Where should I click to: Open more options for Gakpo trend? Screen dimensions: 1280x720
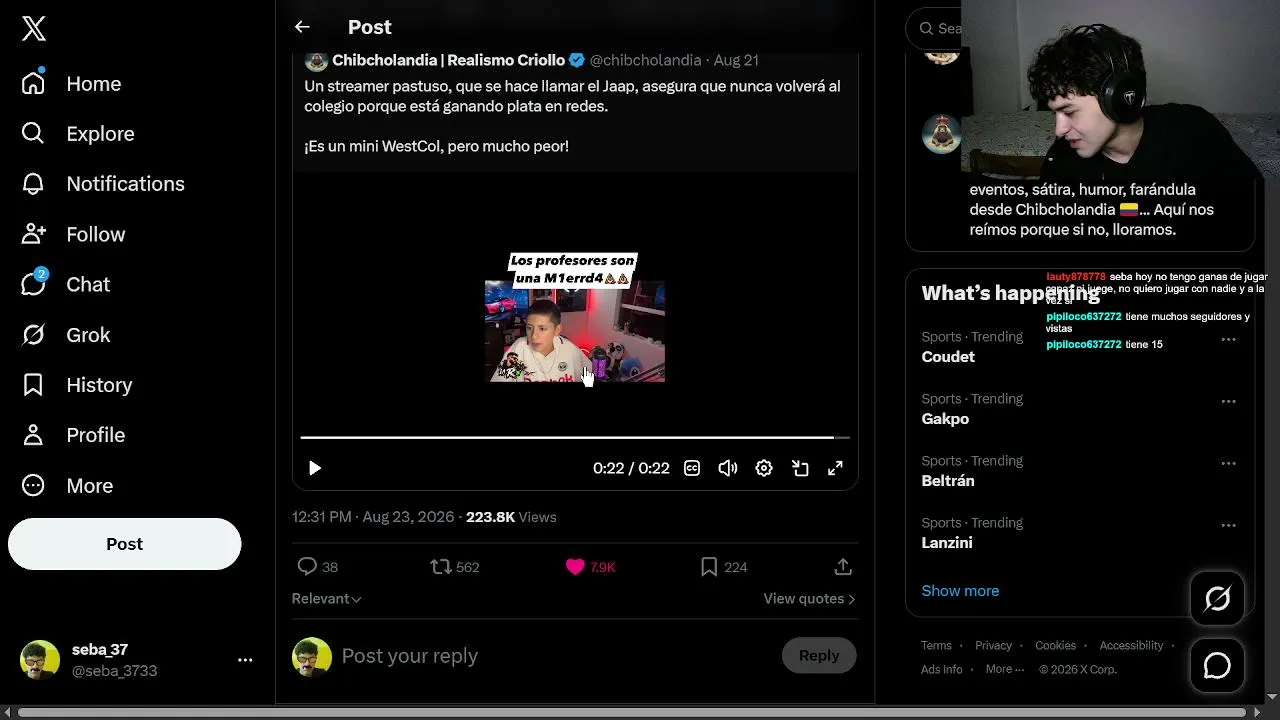tap(1229, 402)
